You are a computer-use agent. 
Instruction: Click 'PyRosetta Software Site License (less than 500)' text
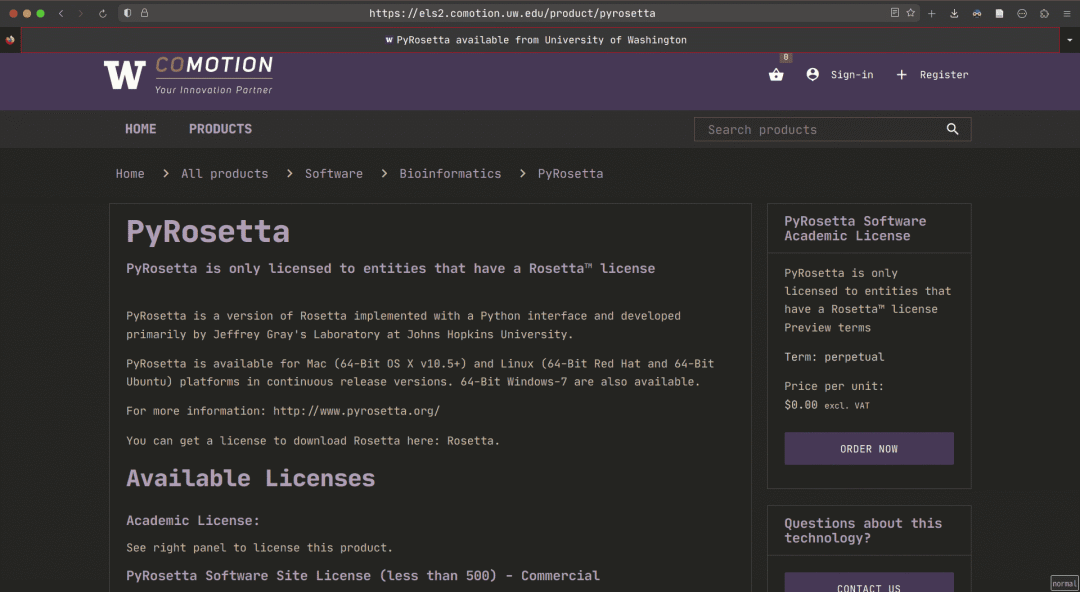pos(311,575)
